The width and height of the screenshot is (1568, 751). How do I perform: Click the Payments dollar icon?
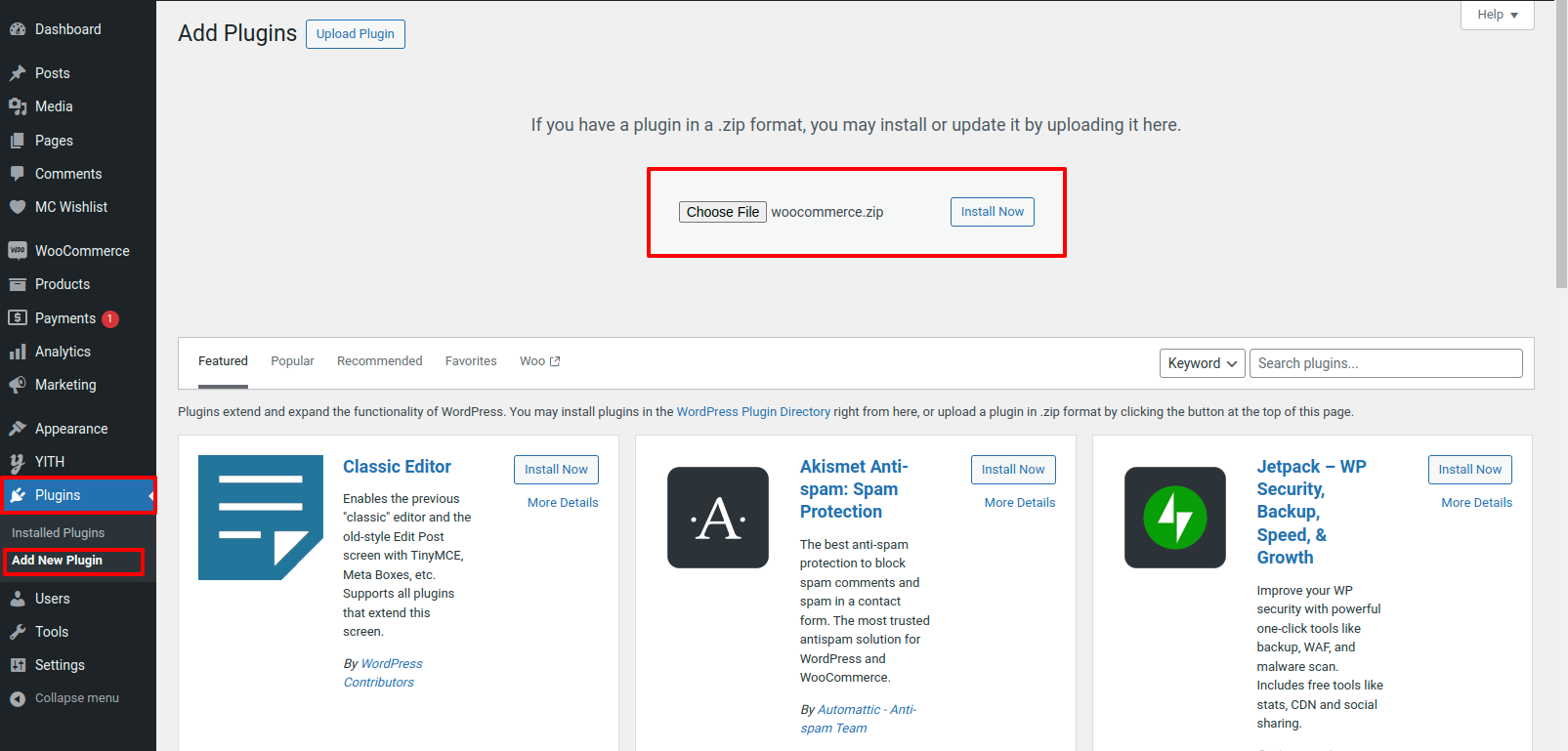(18, 317)
